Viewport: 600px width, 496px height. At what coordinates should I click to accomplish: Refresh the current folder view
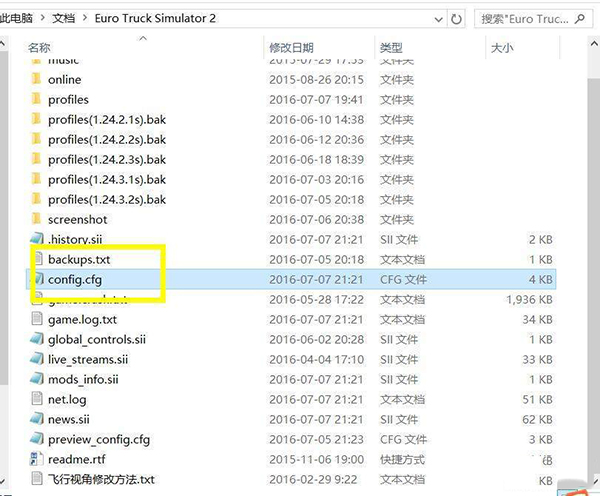[456, 19]
